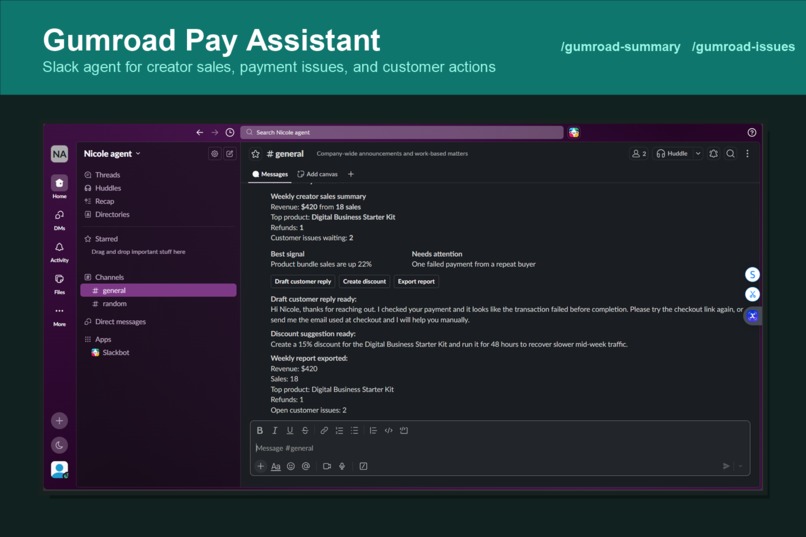806x537 pixels.
Task: Open channel notification bell settings
Action: (713, 154)
